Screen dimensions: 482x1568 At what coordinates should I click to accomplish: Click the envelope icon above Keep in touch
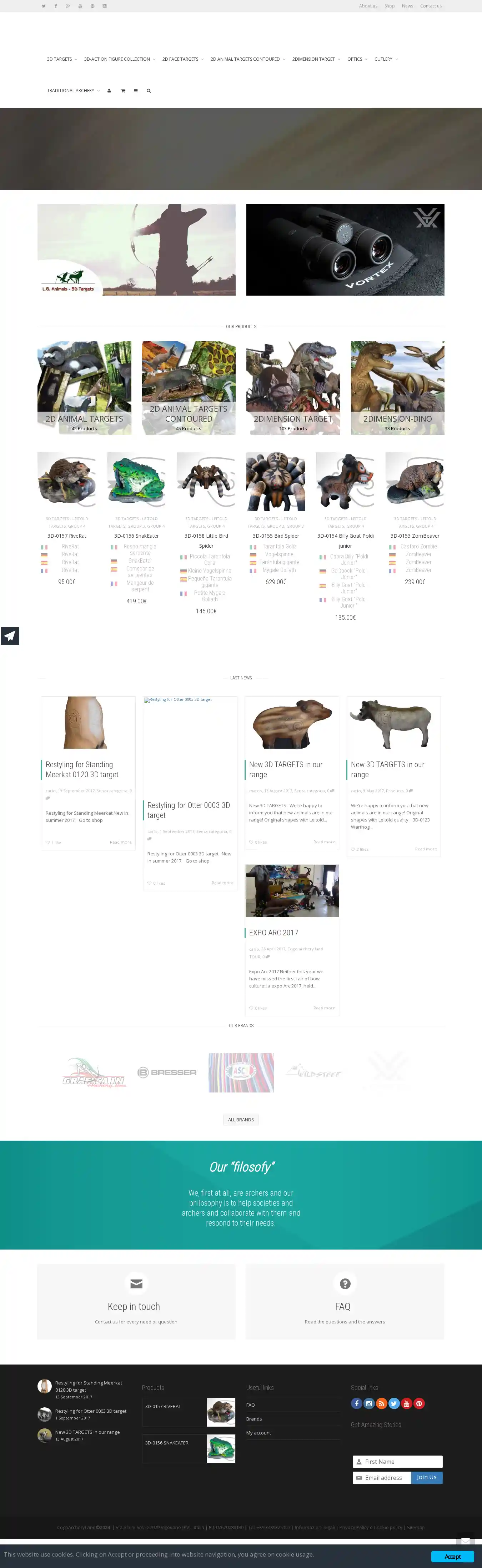tap(136, 1283)
